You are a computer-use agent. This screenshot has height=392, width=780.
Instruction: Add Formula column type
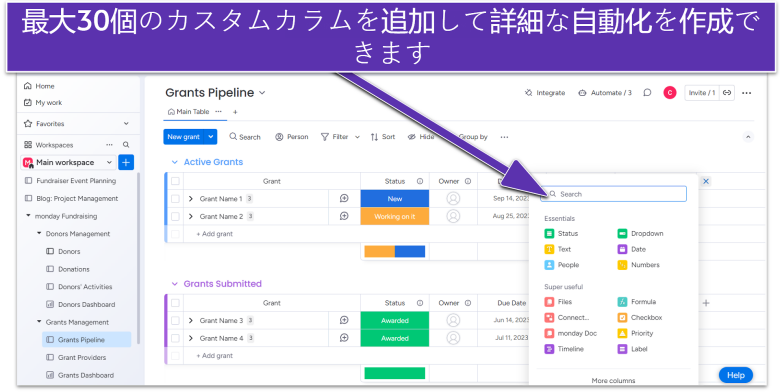click(637, 302)
